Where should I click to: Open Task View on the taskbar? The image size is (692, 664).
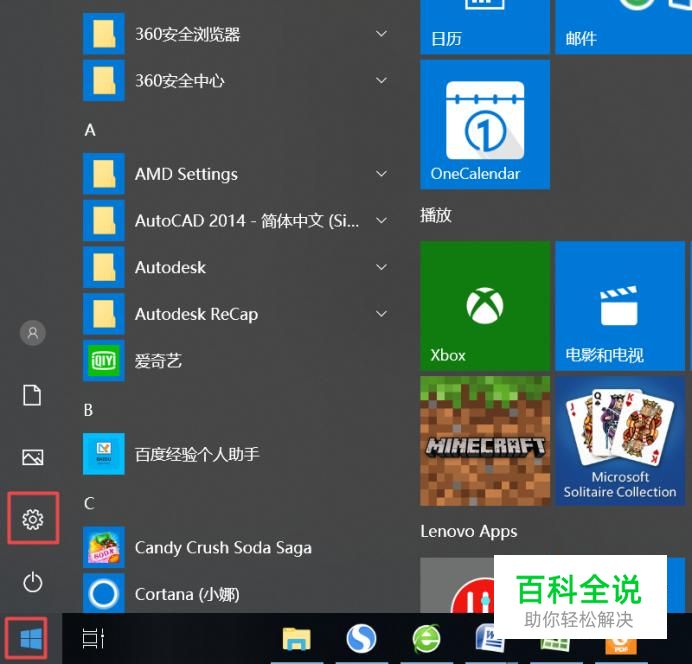[x=93, y=638]
